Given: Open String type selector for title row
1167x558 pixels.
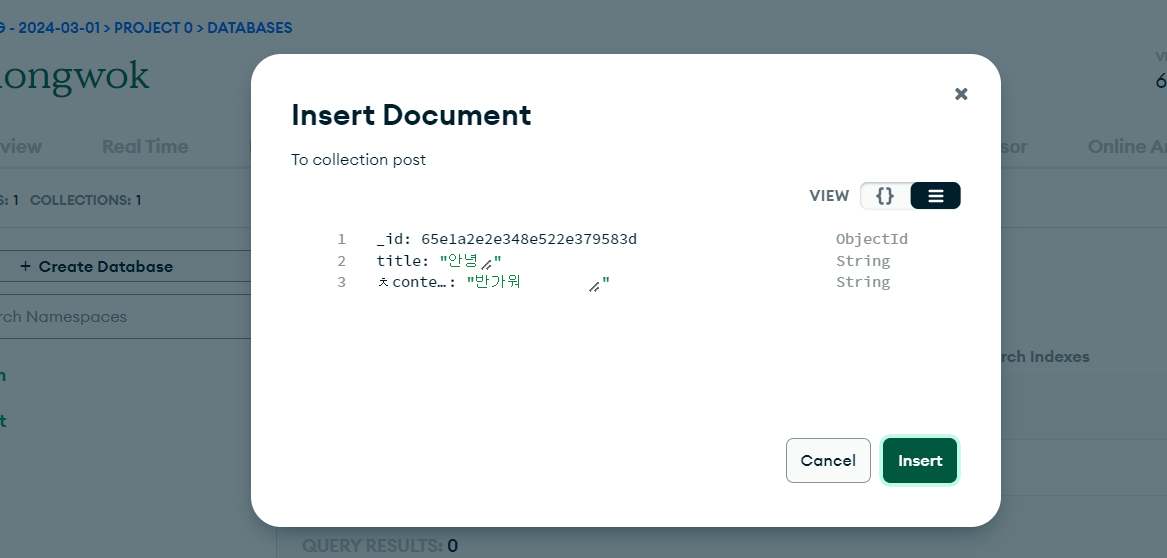Looking at the screenshot, I should tap(863, 260).
